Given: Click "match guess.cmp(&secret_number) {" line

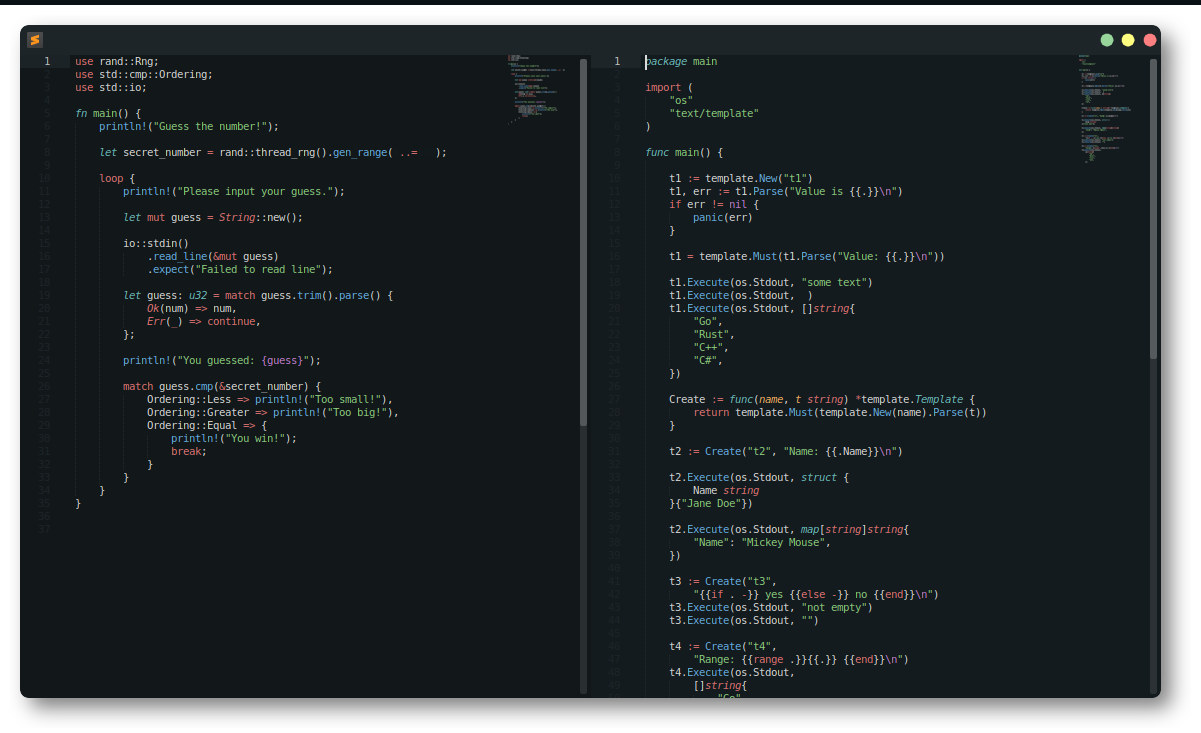Looking at the screenshot, I should point(222,386).
